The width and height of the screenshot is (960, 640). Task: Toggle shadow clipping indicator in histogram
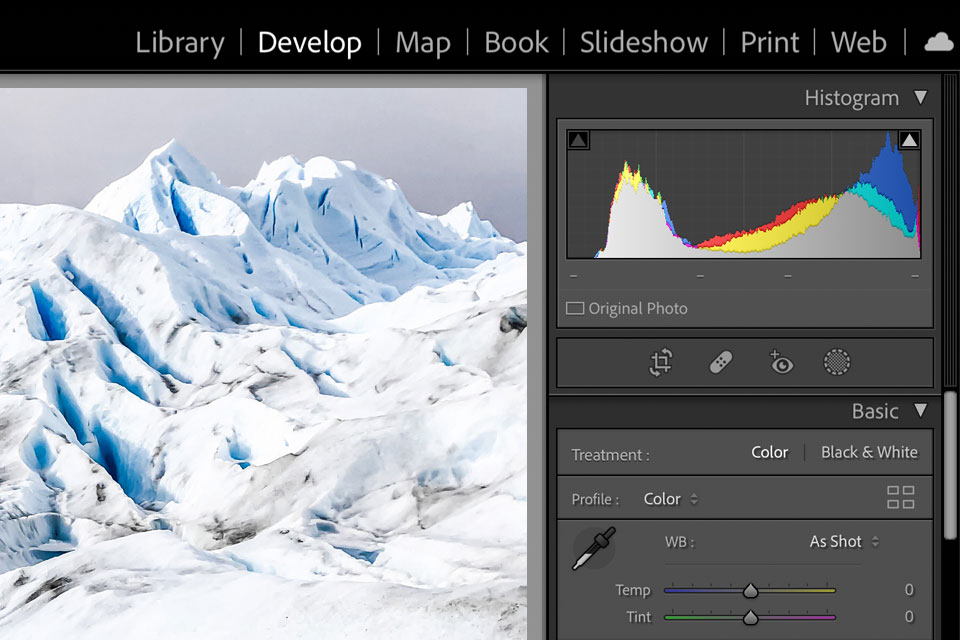tap(578, 140)
